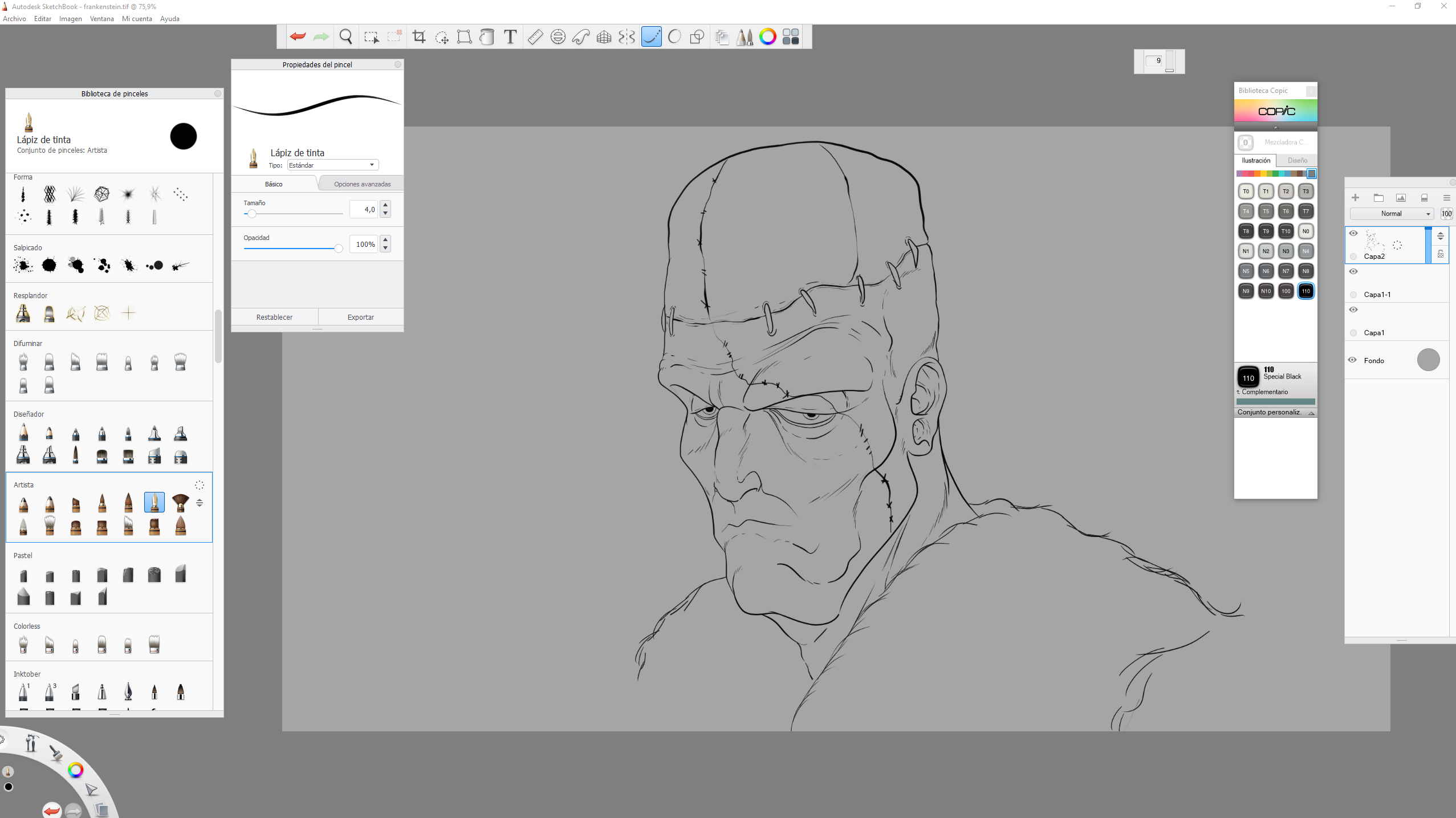Select Copic swatch N5
Image resolution: width=1456 pixels, height=818 pixels.
click(x=1246, y=271)
